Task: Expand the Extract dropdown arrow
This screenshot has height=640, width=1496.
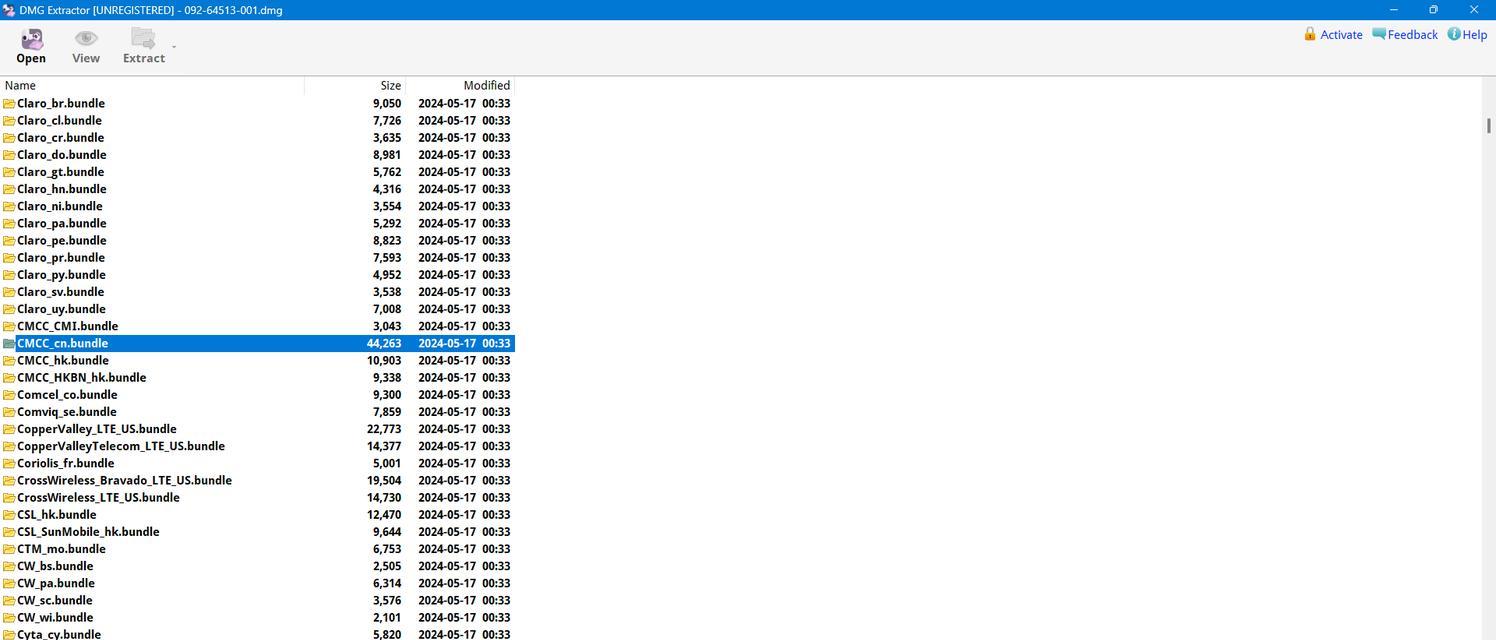Action: click(x=174, y=46)
